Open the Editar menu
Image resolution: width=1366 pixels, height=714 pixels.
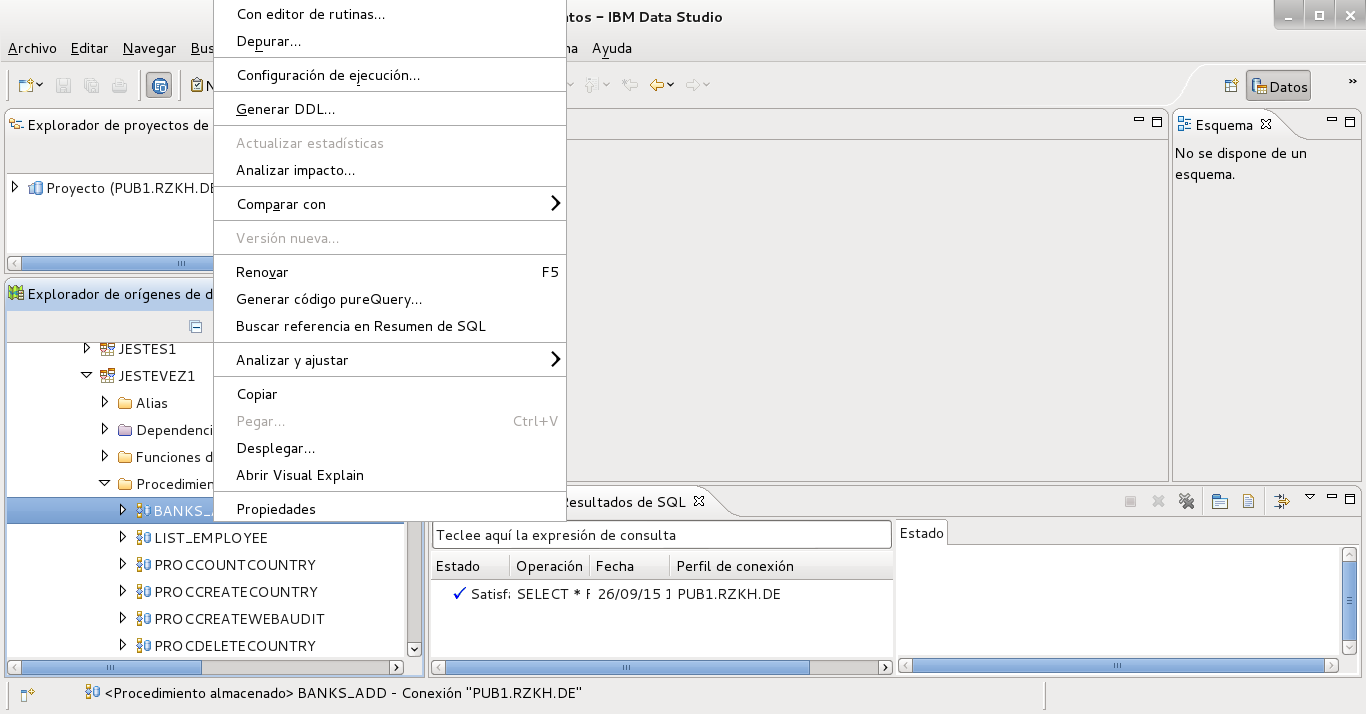[90, 48]
